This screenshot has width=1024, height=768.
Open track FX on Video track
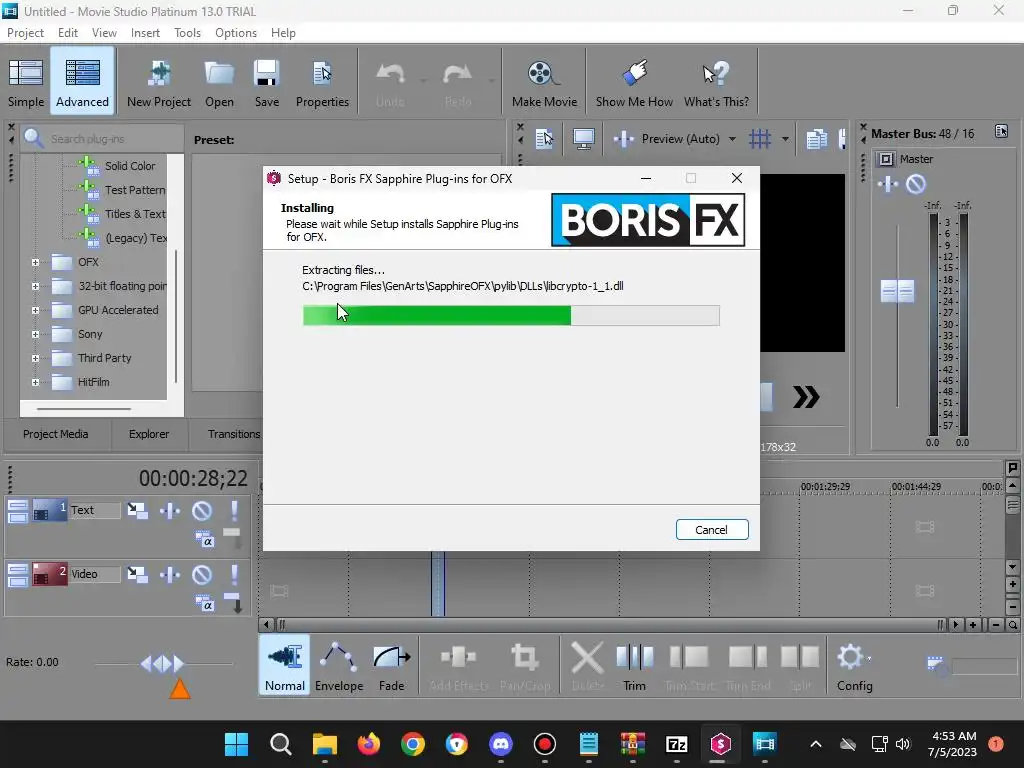tap(170, 574)
